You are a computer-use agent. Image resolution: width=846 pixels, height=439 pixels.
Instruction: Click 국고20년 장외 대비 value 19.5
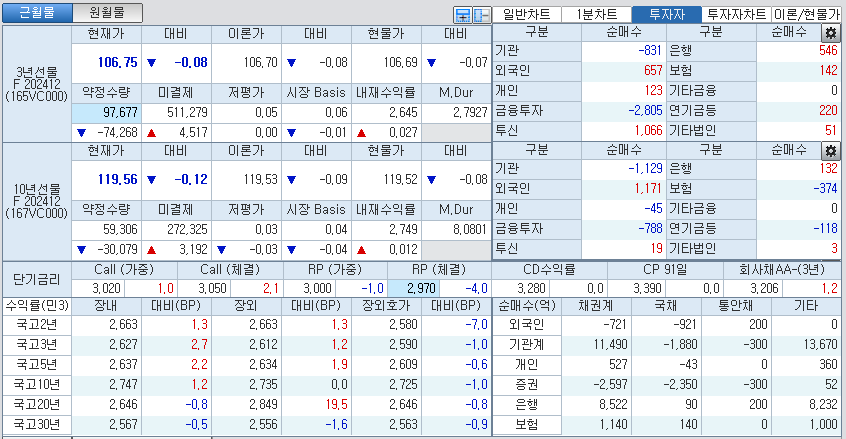pos(337,404)
